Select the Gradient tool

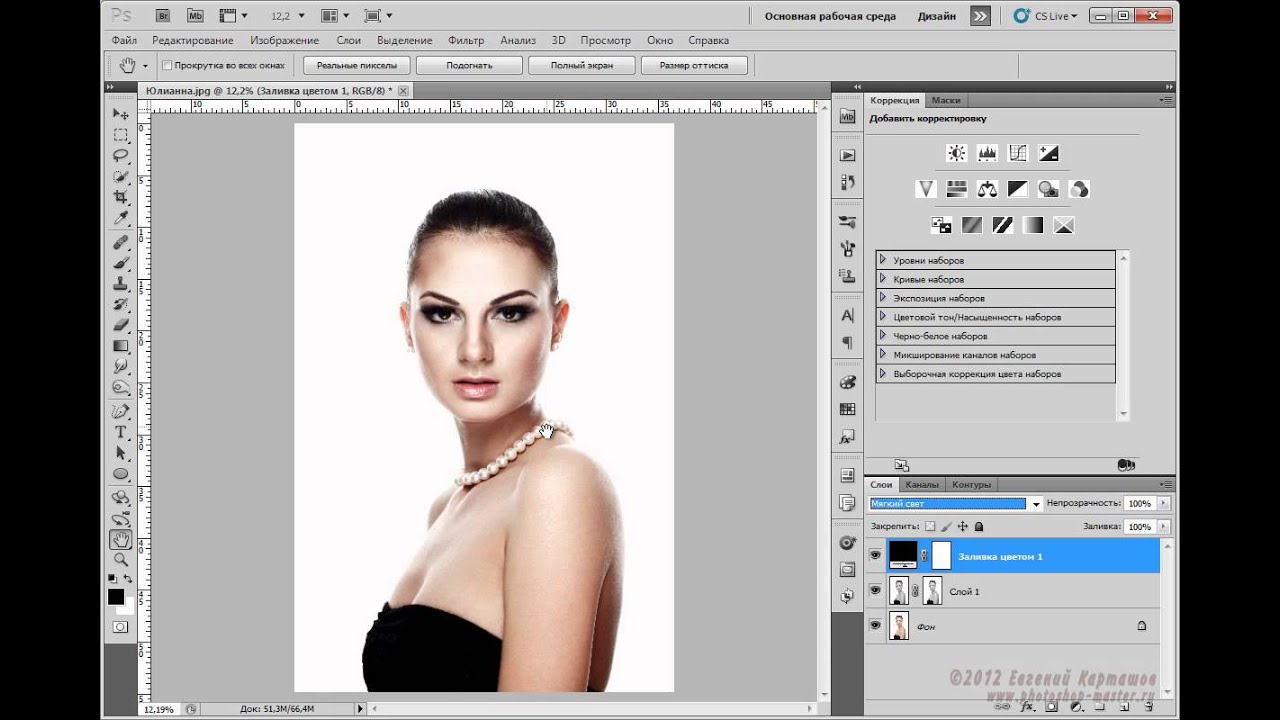(x=121, y=346)
